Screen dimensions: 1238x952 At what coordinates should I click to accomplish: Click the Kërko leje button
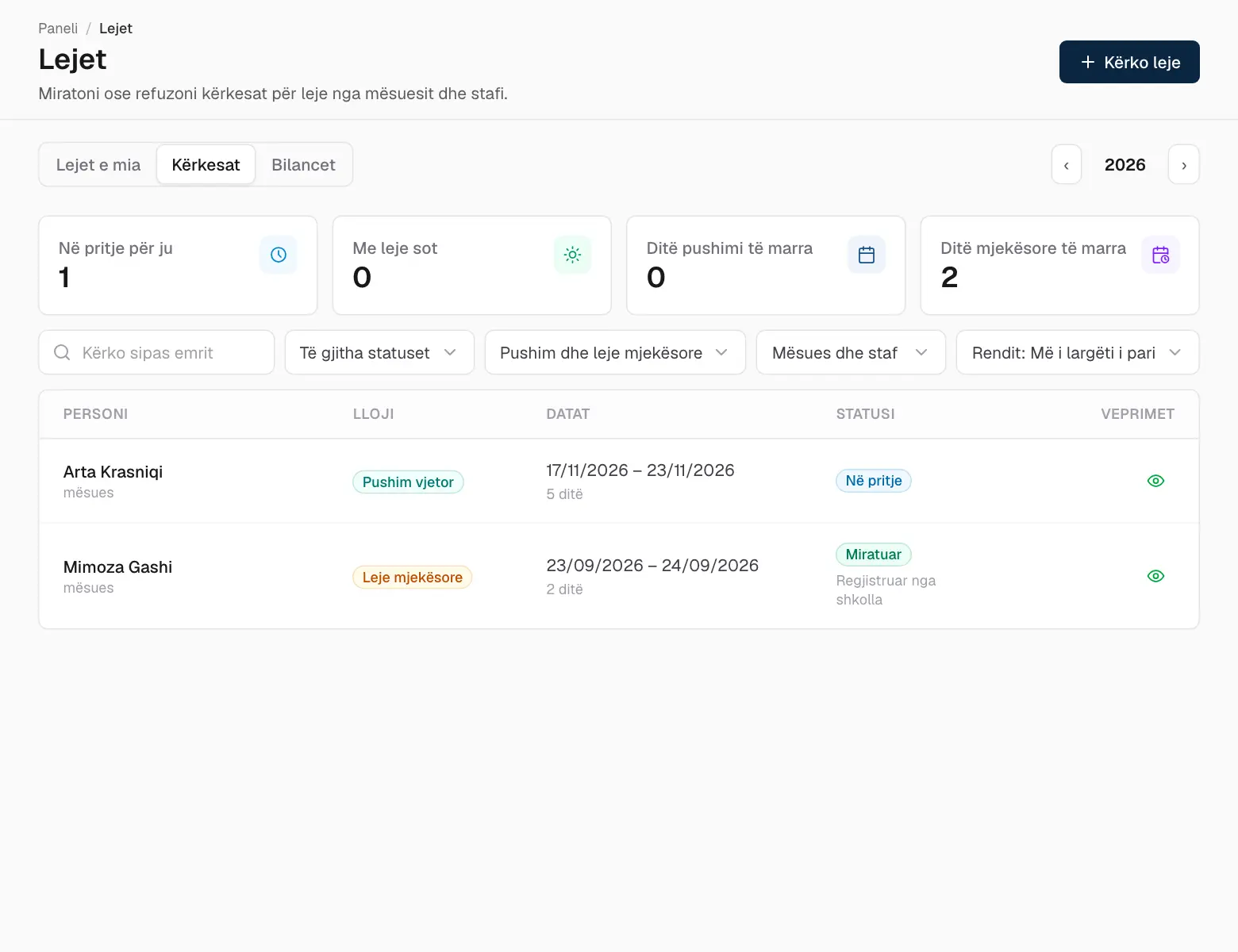click(1129, 62)
